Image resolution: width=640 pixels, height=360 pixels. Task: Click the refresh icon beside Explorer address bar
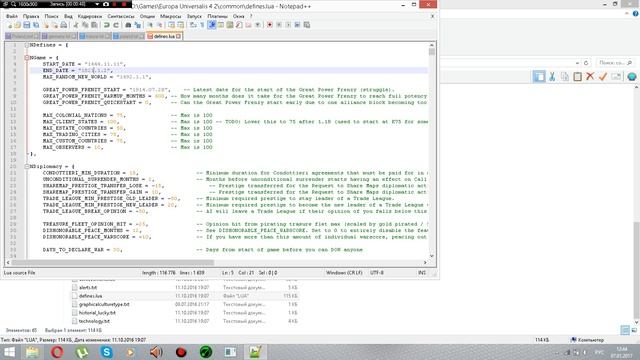coord(586,63)
